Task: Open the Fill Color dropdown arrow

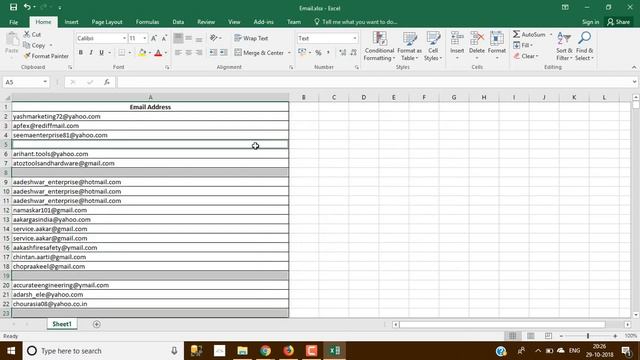Action: pyautogui.click(x=150, y=53)
